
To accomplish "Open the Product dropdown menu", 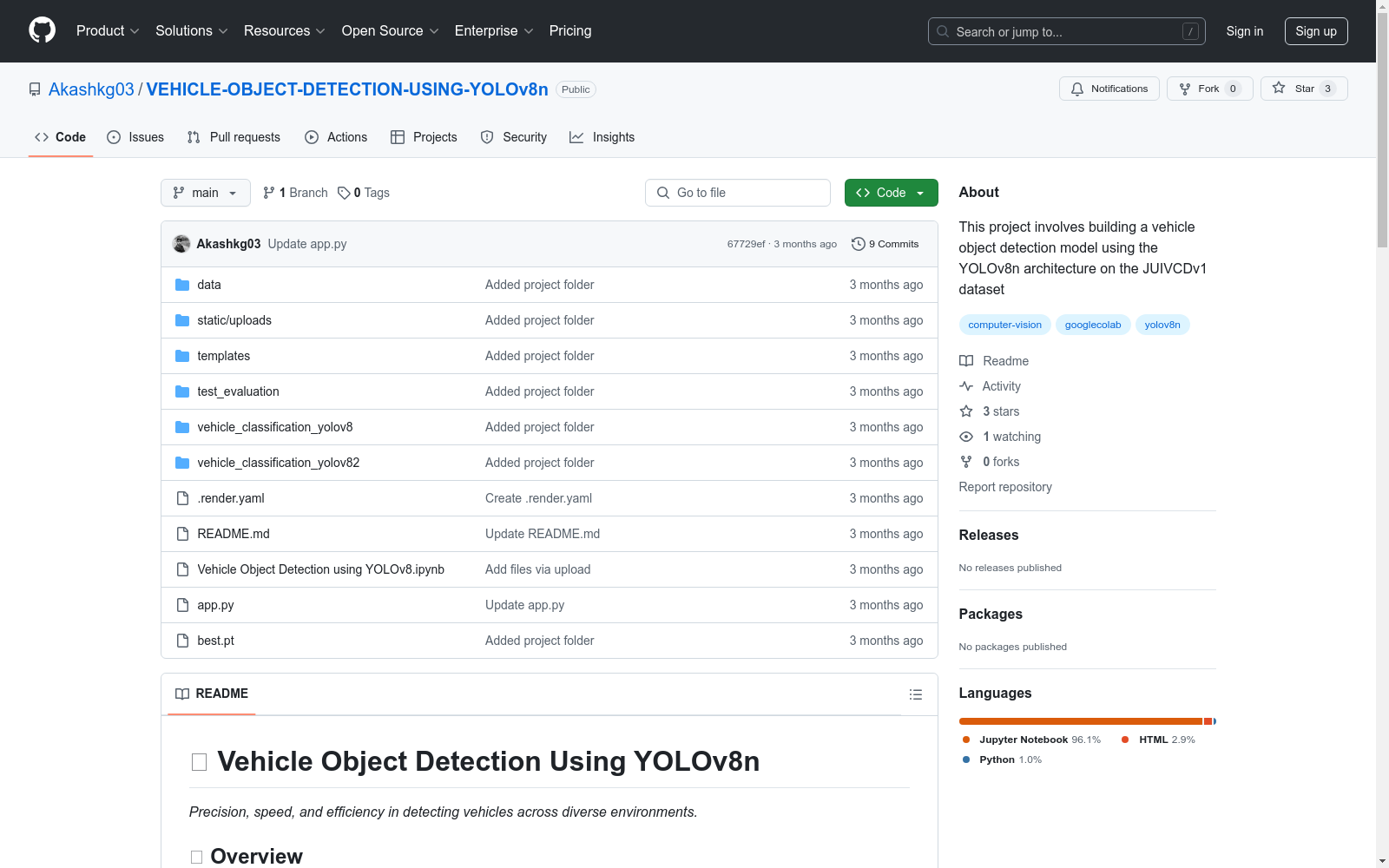I will coord(108,31).
